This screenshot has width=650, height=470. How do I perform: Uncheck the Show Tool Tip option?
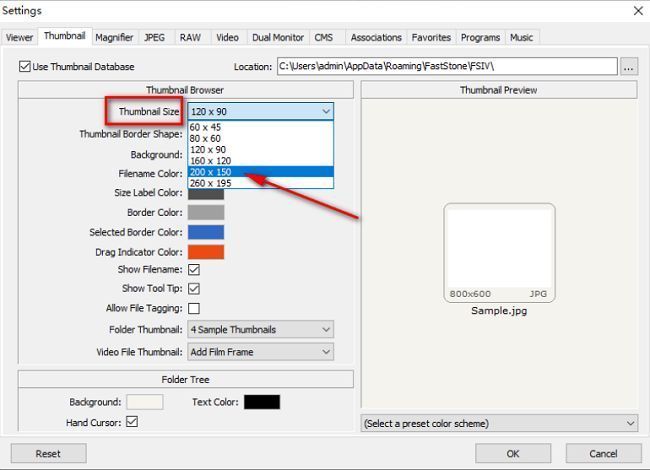click(x=194, y=289)
